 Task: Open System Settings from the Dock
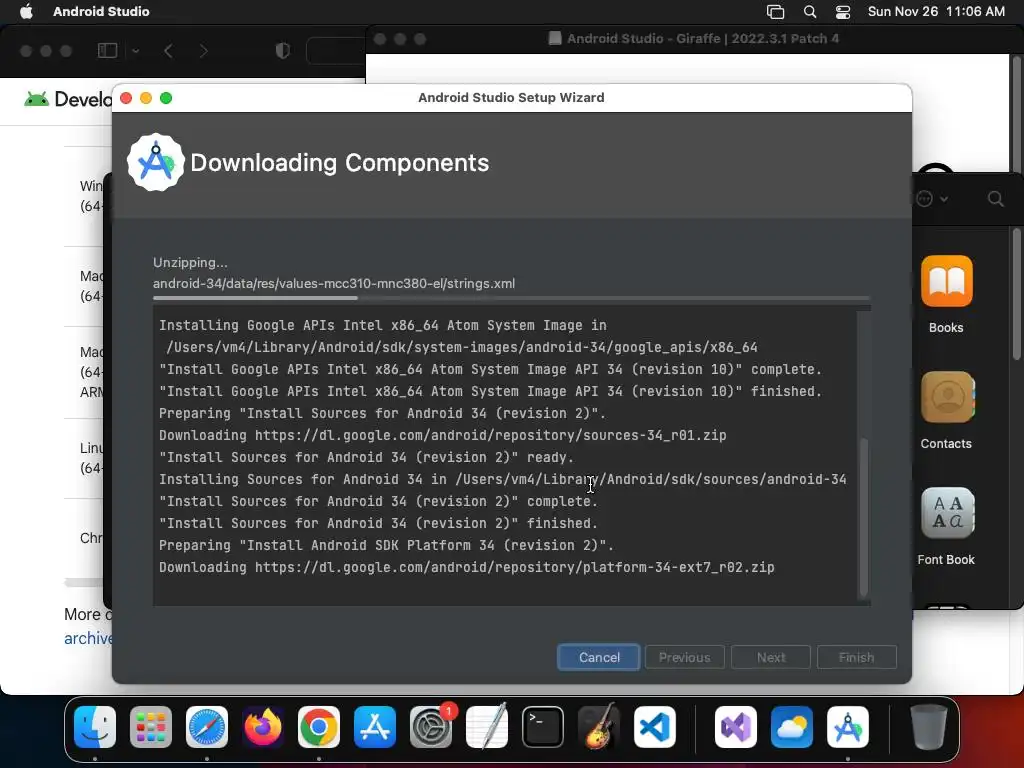431,727
